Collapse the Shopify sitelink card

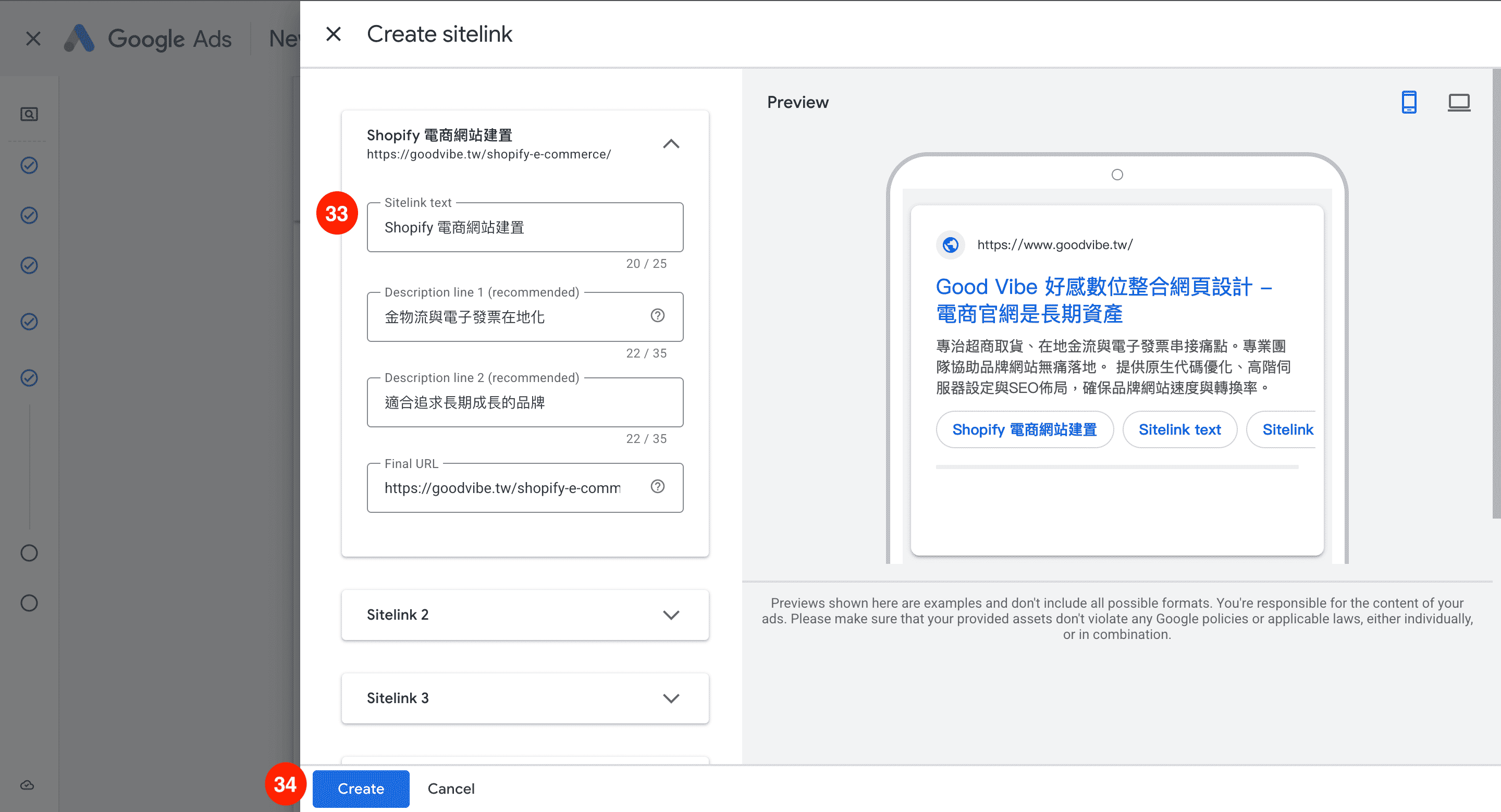tap(671, 143)
